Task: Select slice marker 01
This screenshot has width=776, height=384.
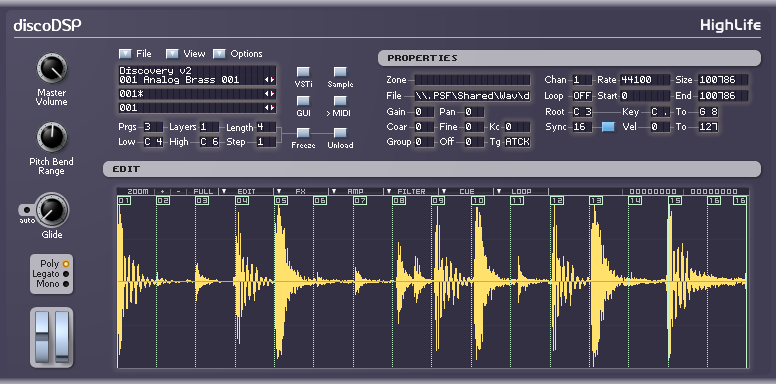Action: [124, 200]
